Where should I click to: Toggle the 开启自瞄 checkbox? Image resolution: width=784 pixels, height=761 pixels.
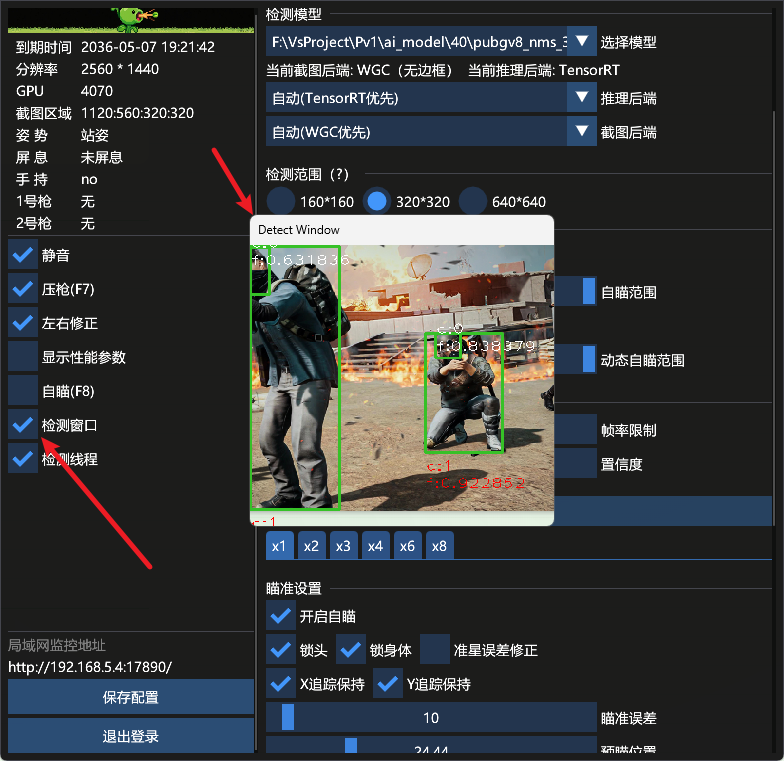coord(280,616)
